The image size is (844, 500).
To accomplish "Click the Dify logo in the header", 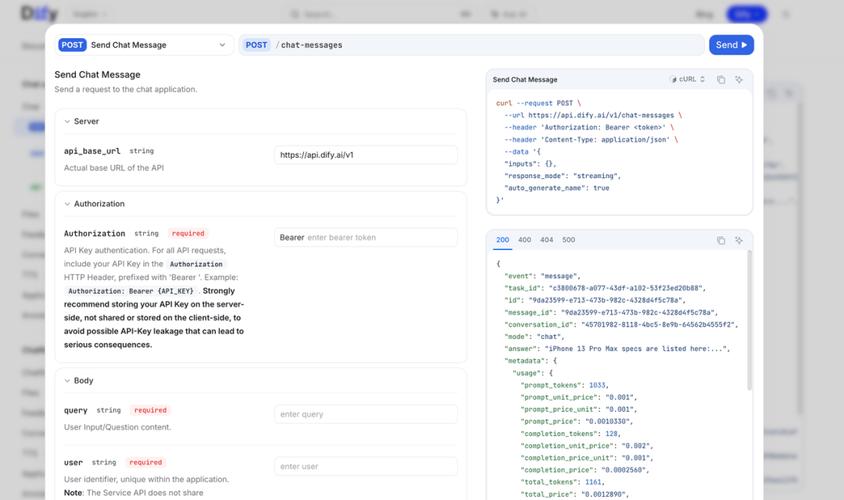I will tap(37, 15).
